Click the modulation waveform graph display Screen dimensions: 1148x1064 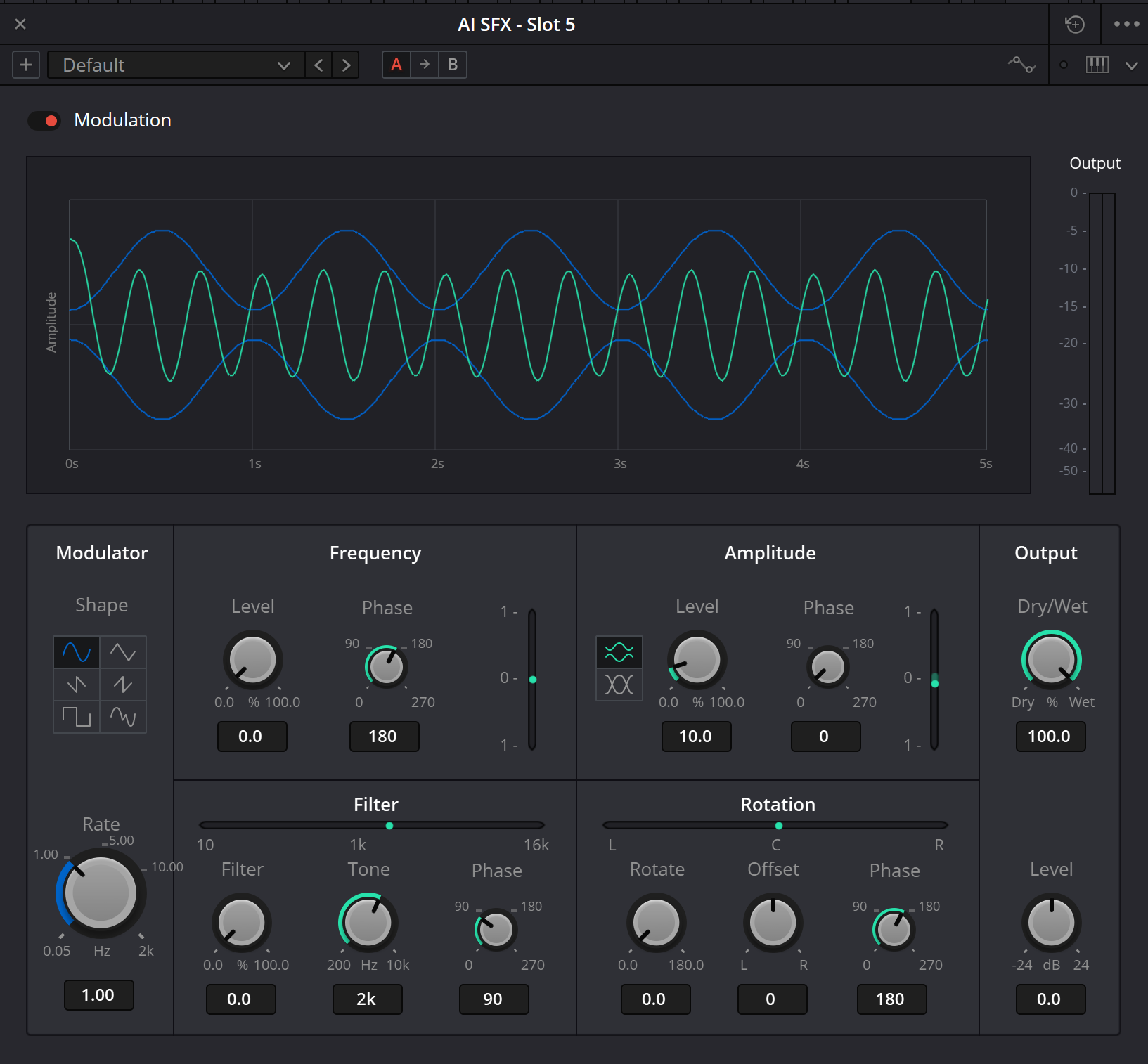(x=529, y=325)
